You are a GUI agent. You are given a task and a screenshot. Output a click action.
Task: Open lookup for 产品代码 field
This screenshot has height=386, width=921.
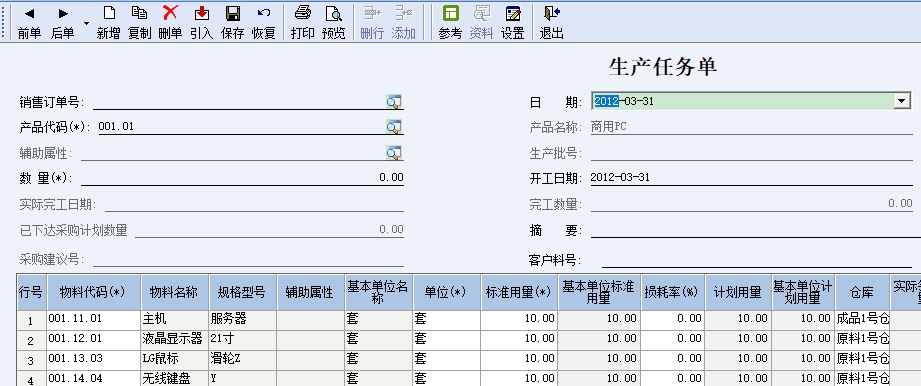tap(394, 126)
